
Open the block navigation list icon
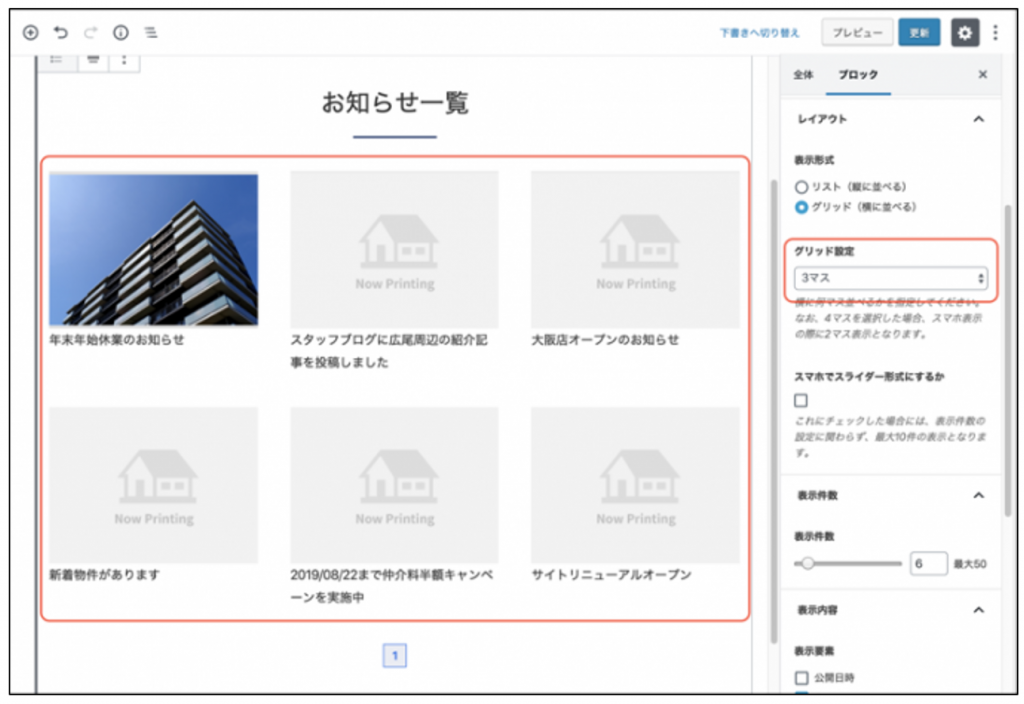tap(151, 32)
